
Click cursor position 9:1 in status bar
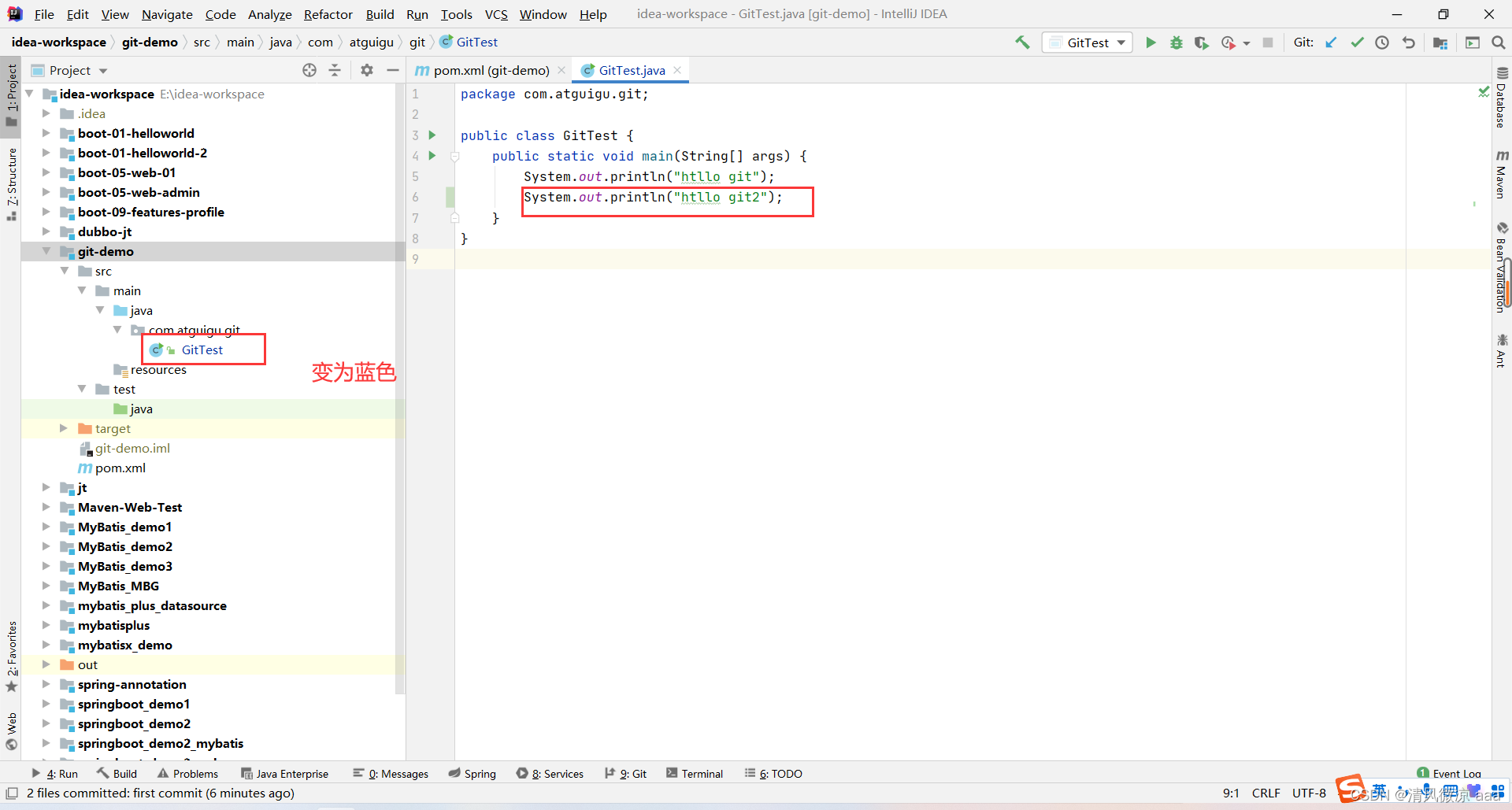1231,793
